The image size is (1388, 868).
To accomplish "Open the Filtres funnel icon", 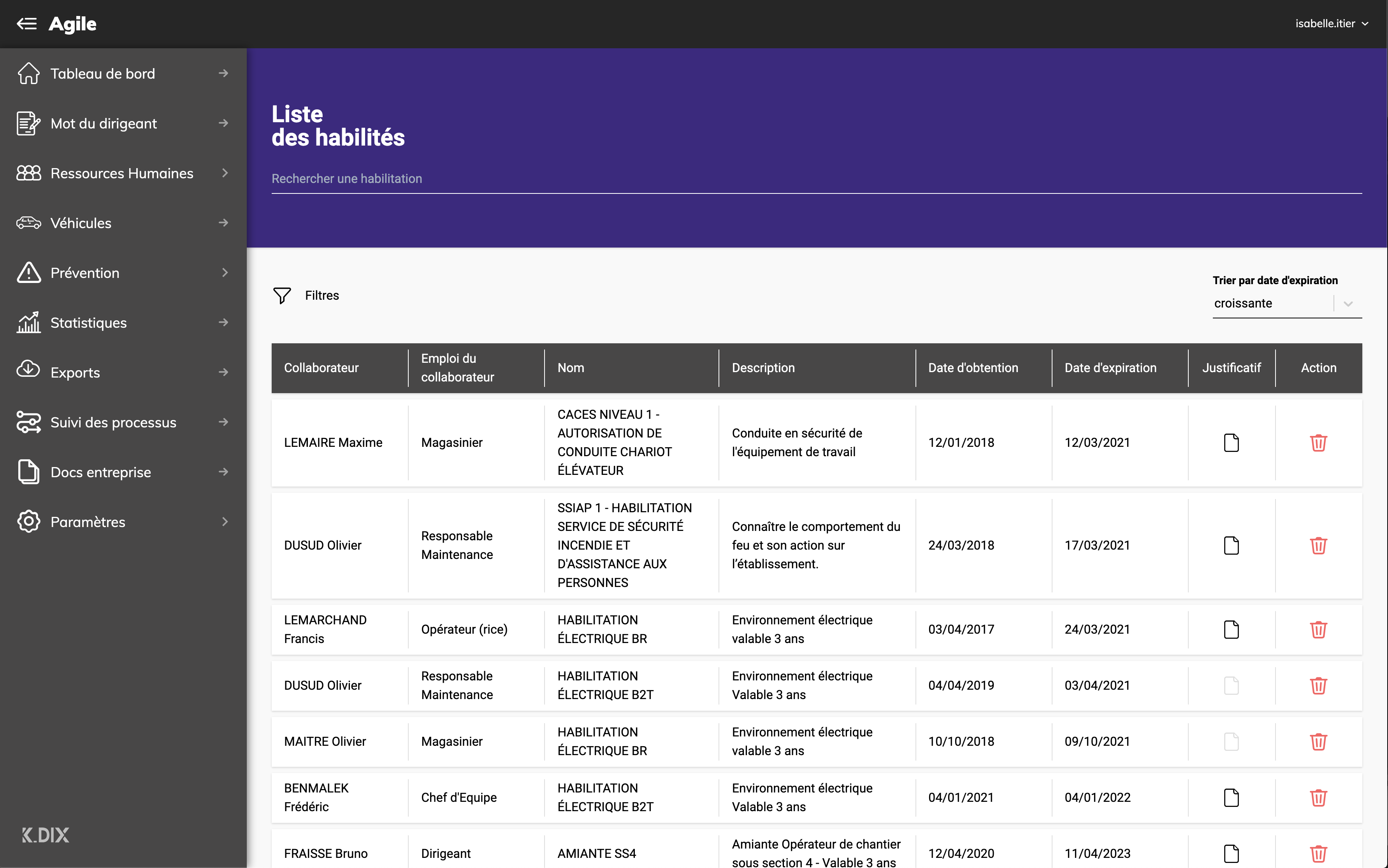I will click(x=282, y=296).
